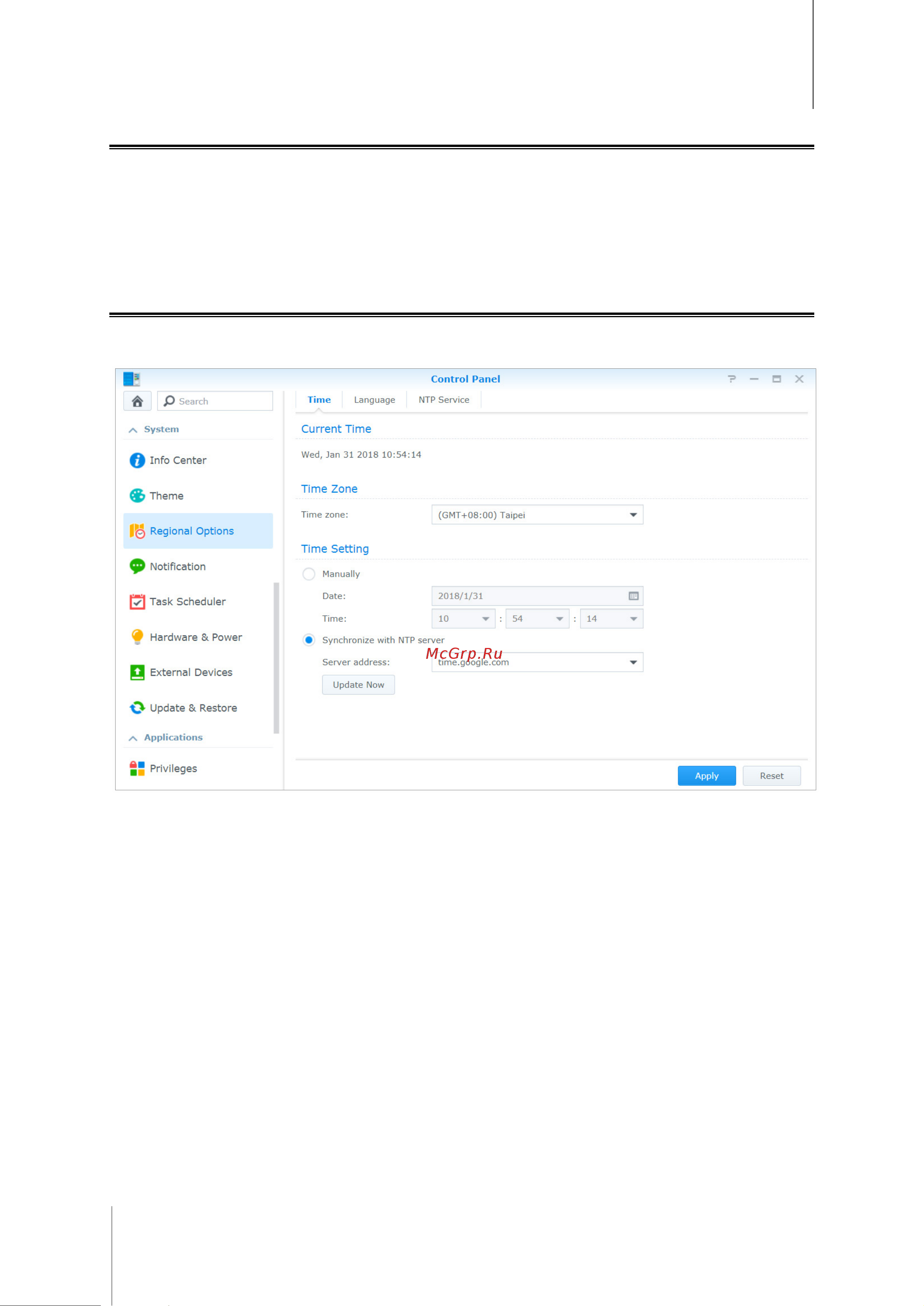Click the Hardware & Power lightbulb icon
Screen dimensions: 924x1306
137,637
